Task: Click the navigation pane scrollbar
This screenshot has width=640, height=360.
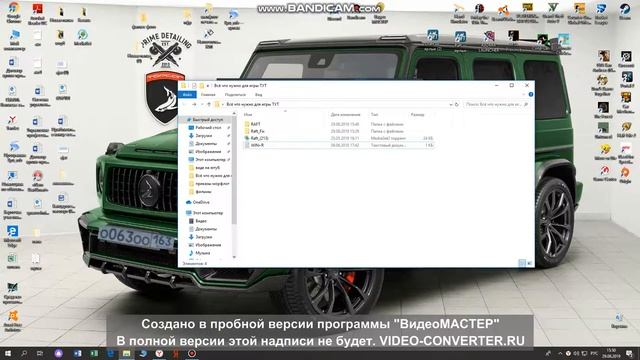Action: click(x=234, y=169)
